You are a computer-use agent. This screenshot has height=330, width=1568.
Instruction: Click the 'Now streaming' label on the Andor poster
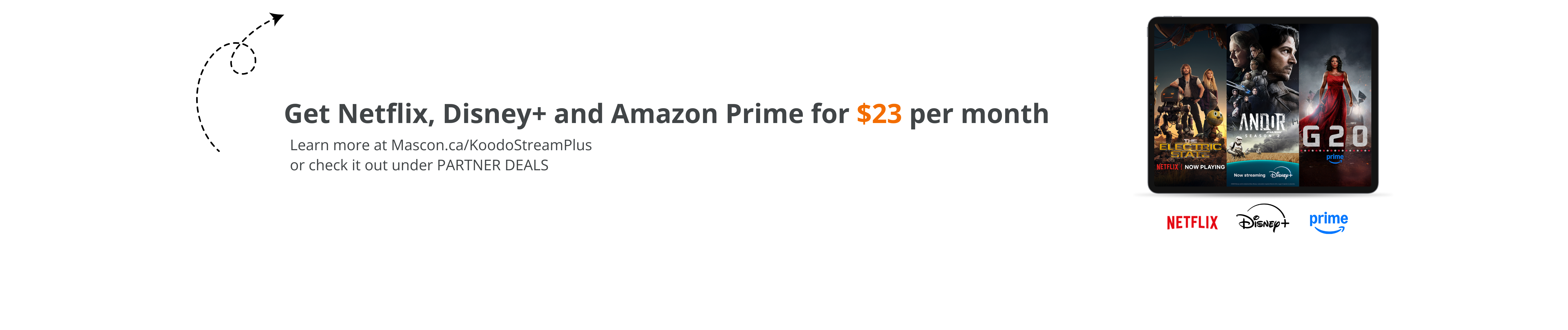point(1249,175)
